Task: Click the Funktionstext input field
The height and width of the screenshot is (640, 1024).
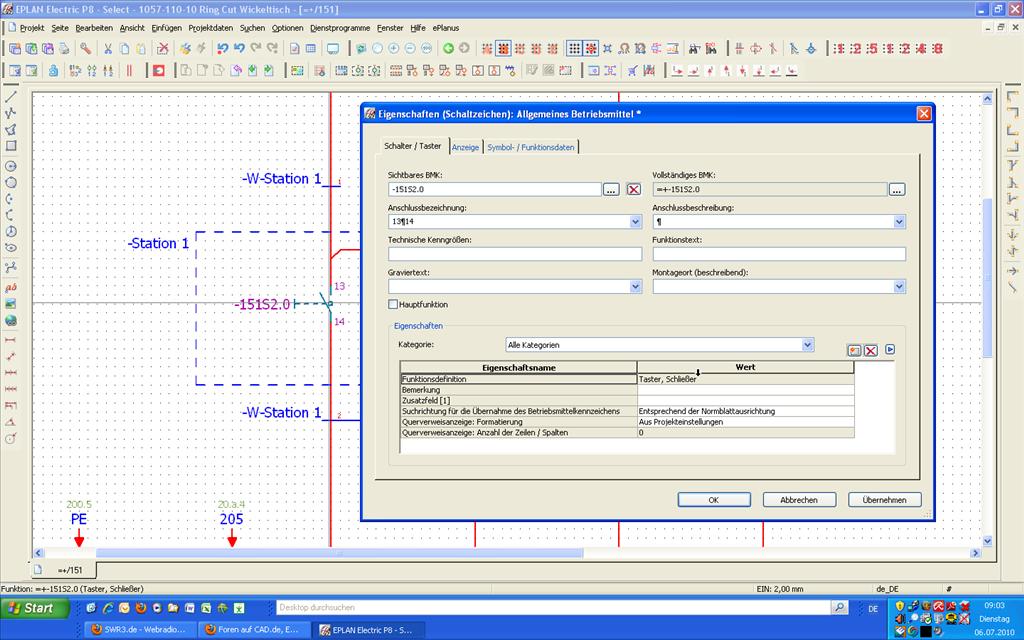Action: point(778,254)
